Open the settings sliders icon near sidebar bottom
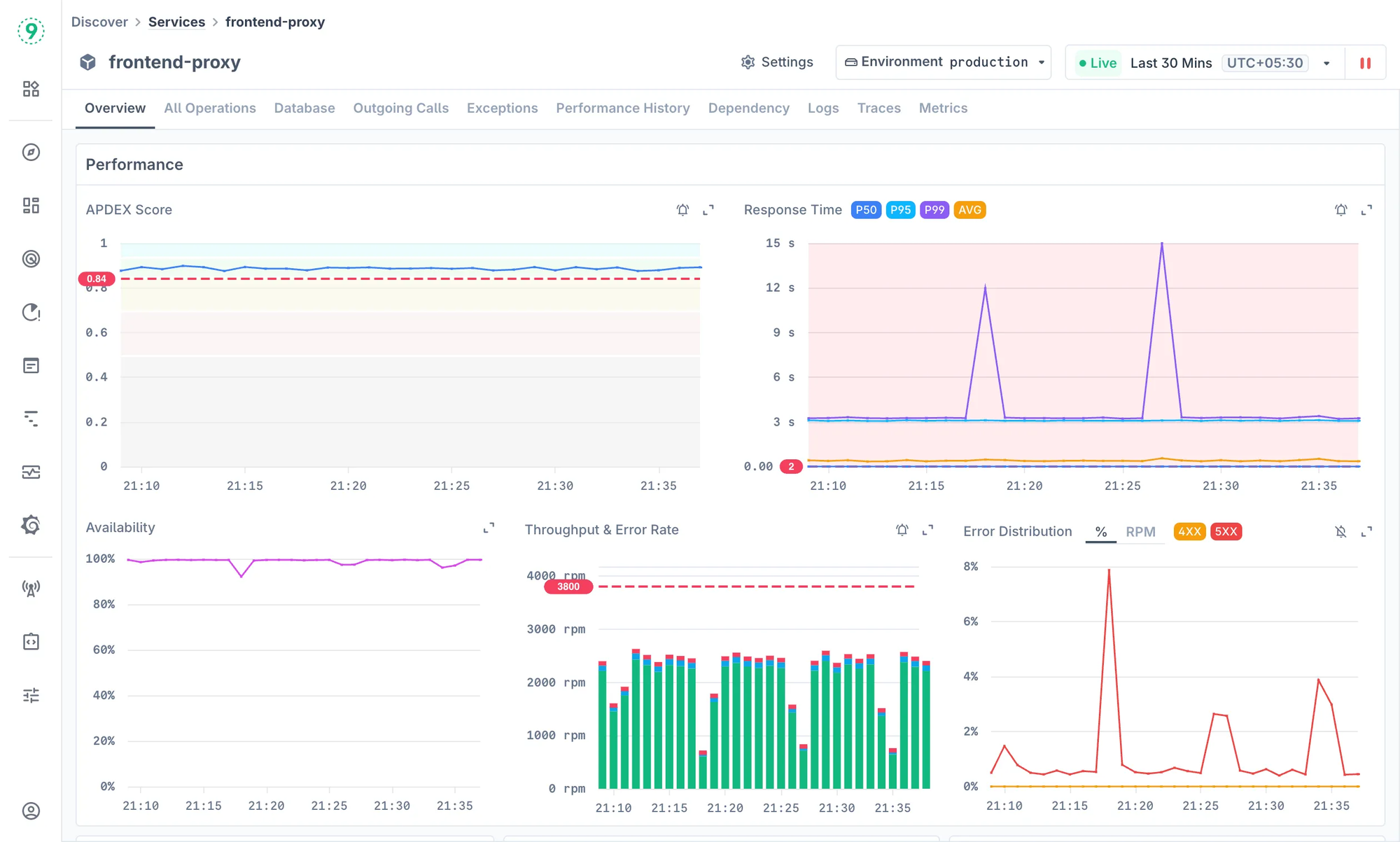The width and height of the screenshot is (1400, 842). tap(31, 694)
